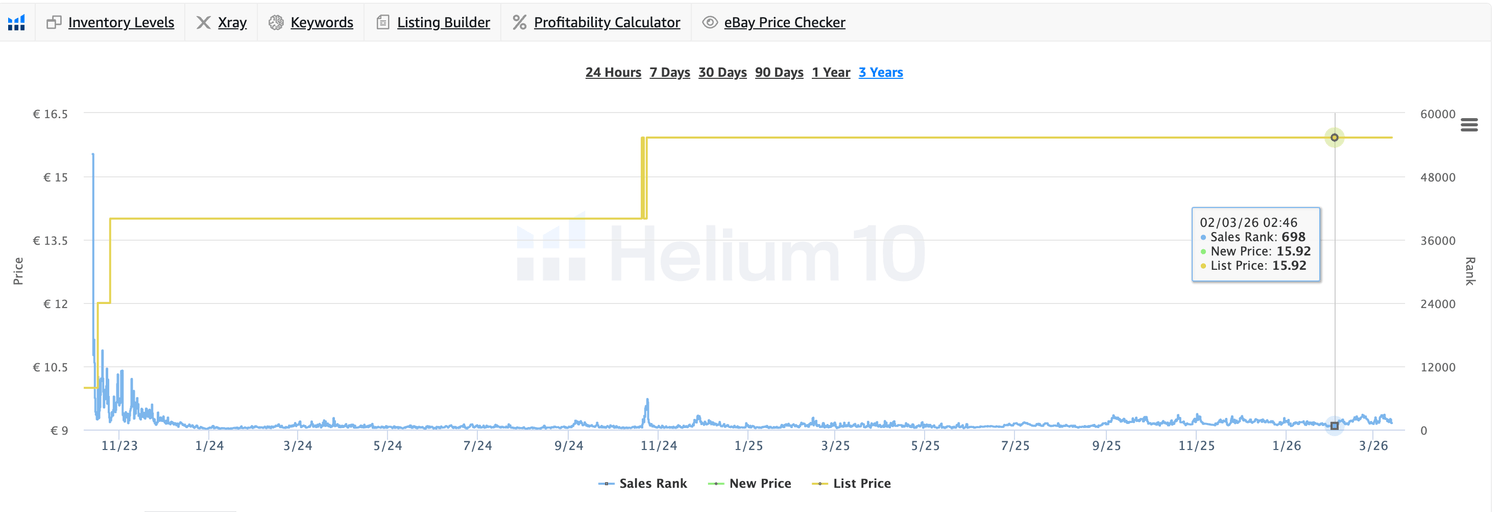
Task: Select the 7 Days time range
Action: [x=670, y=72]
